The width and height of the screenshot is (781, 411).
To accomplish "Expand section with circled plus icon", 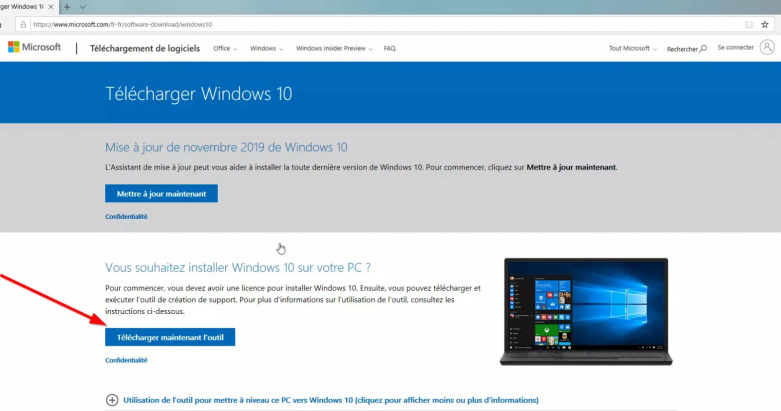I will point(112,400).
